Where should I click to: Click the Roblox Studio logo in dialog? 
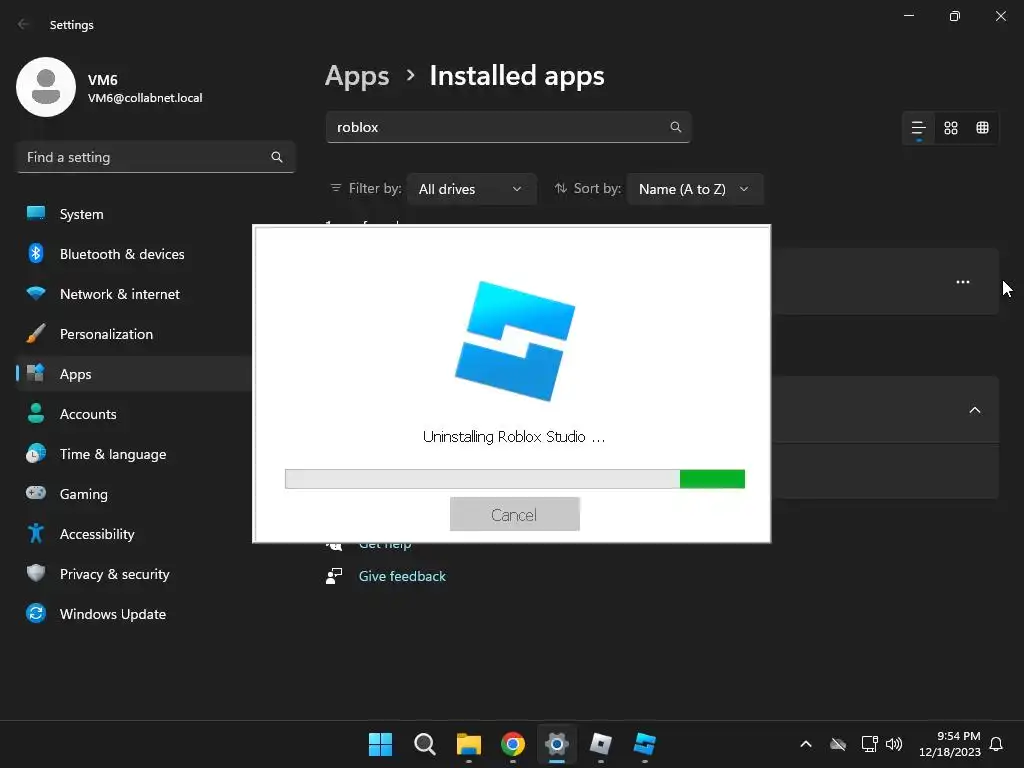coord(515,341)
